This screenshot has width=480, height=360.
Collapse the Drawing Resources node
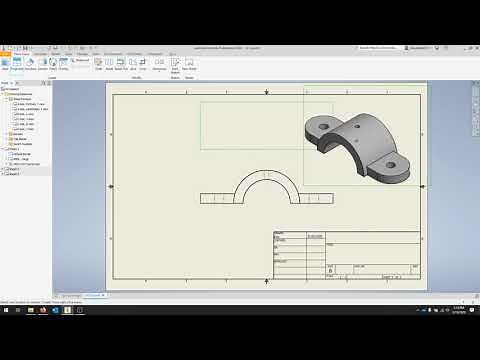tap(2, 94)
